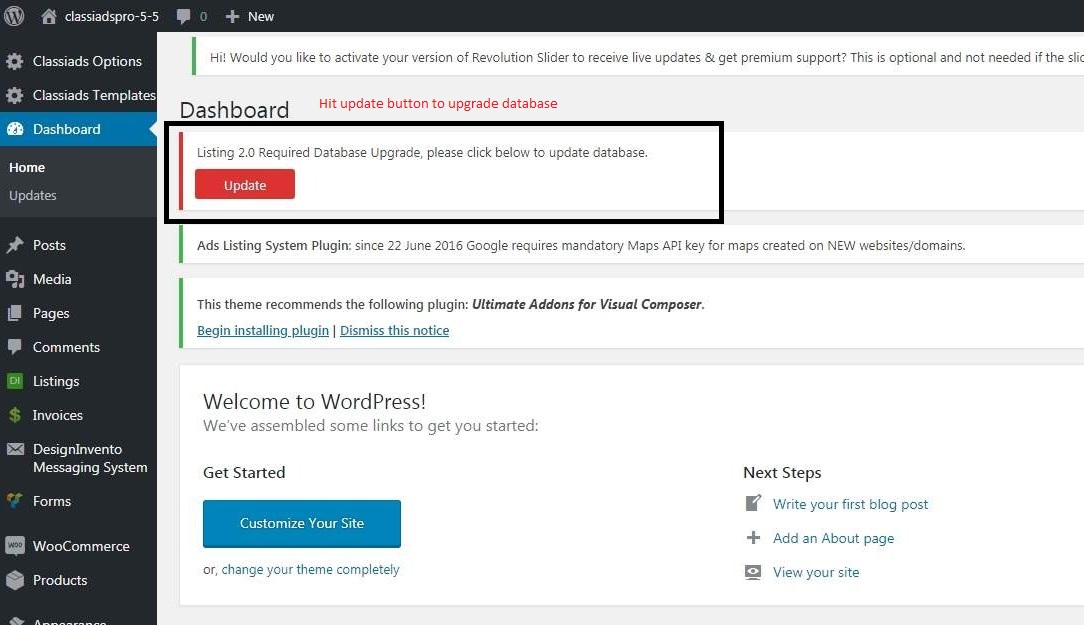Click Add an About page link
The height and width of the screenshot is (625, 1084).
coord(833,538)
